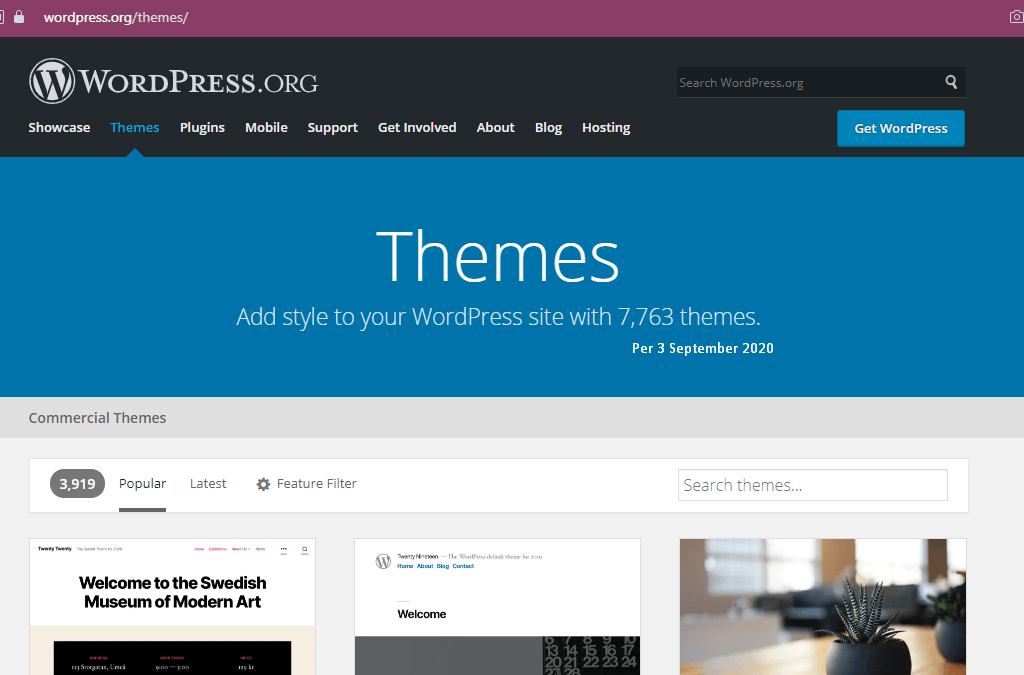Screen dimensions: 1024x675
Task: Click Get Involved in the navigation
Action: click(x=417, y=127)
